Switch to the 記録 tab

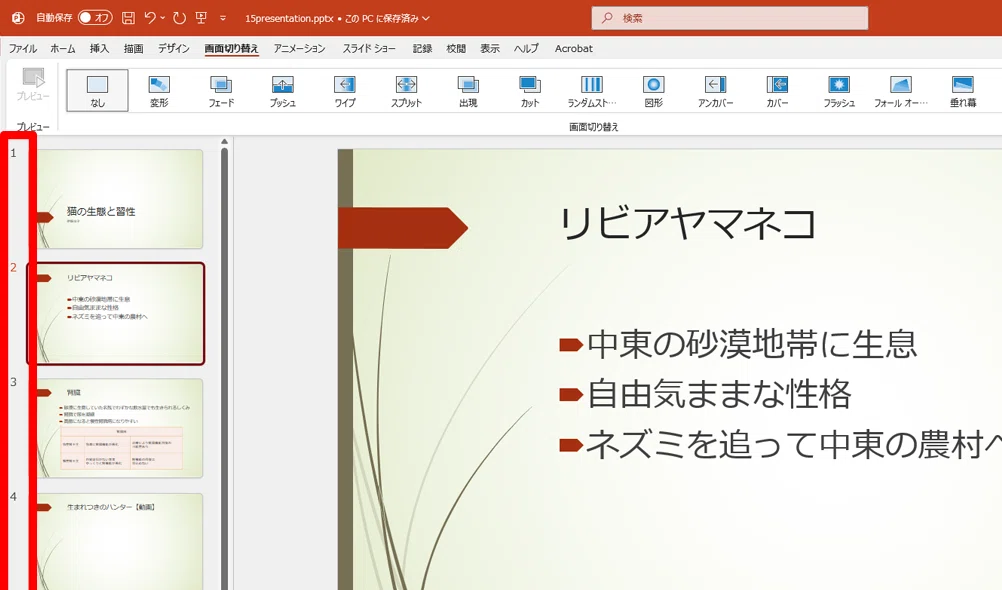pyautogui.click(x=422, y=49)
